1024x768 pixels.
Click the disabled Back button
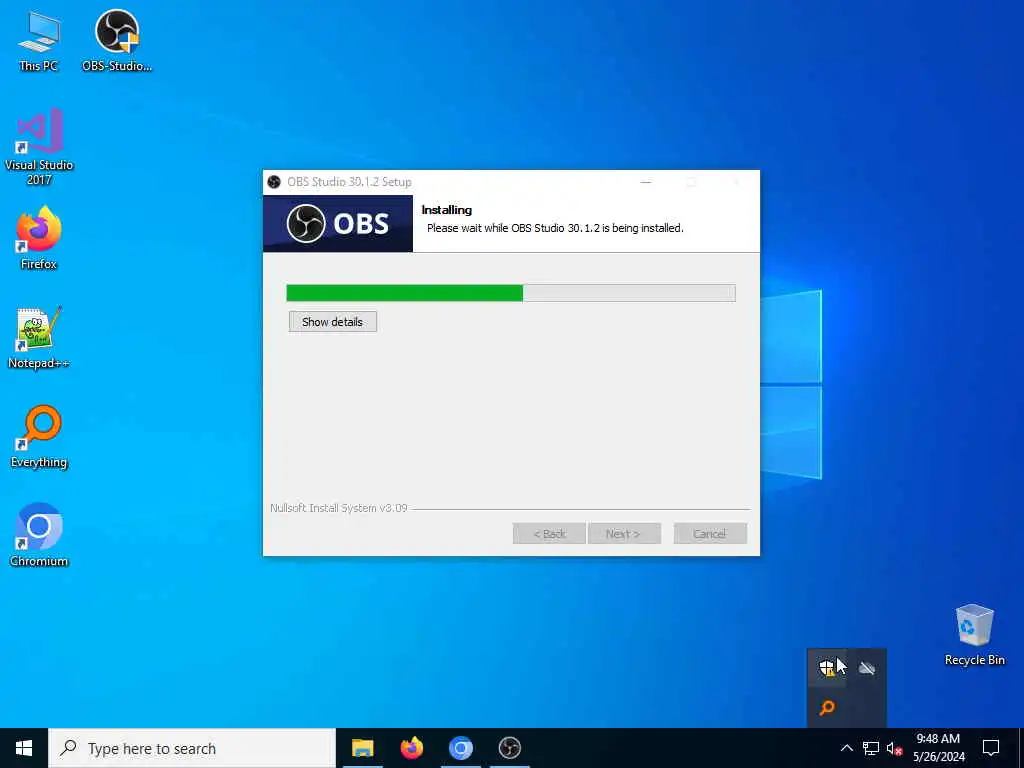(x=549, y=534)
